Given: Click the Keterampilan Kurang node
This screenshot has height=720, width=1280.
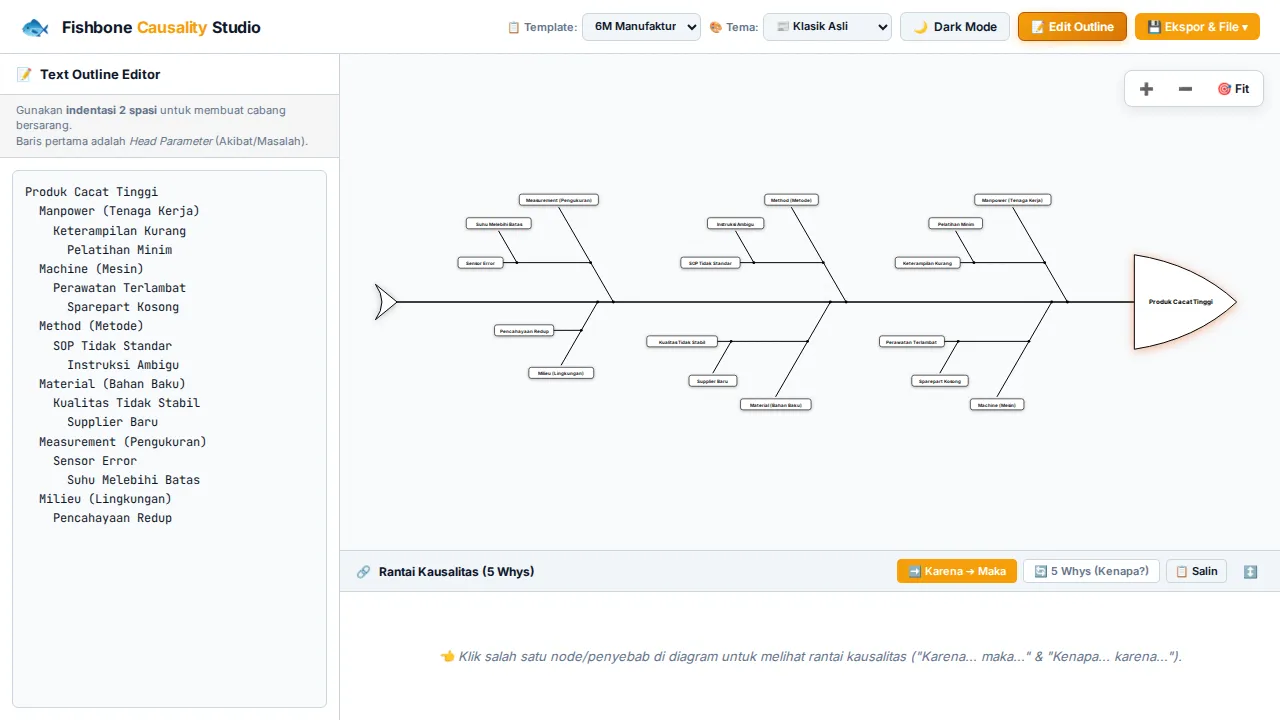Looking at the screenshot, I should (927, 263).
